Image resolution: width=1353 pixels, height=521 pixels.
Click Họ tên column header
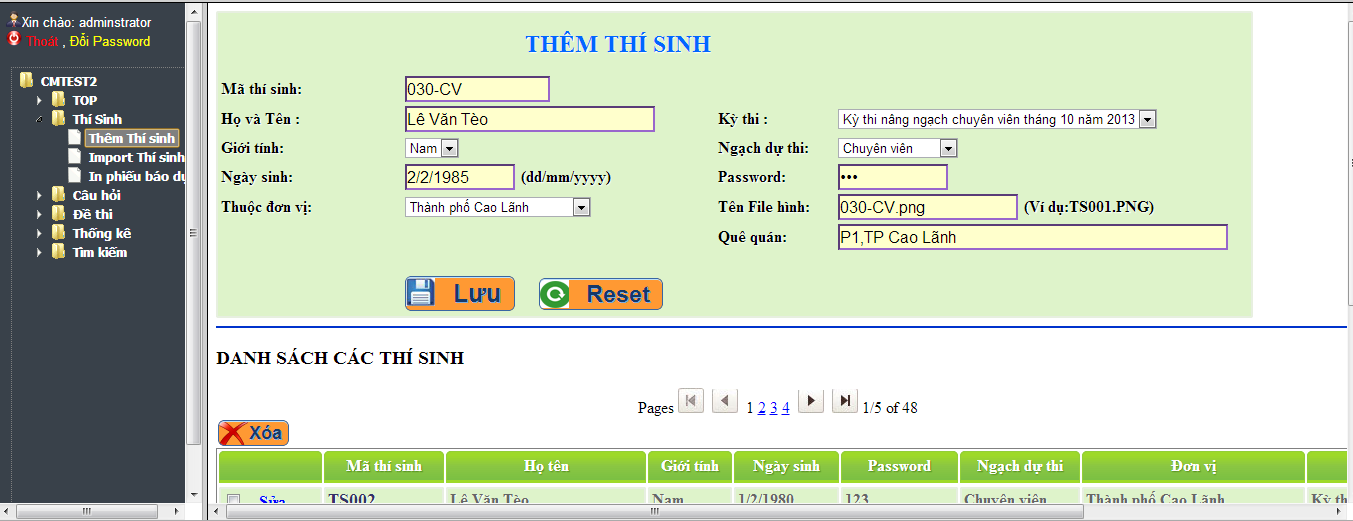click(x=546, y=466)
